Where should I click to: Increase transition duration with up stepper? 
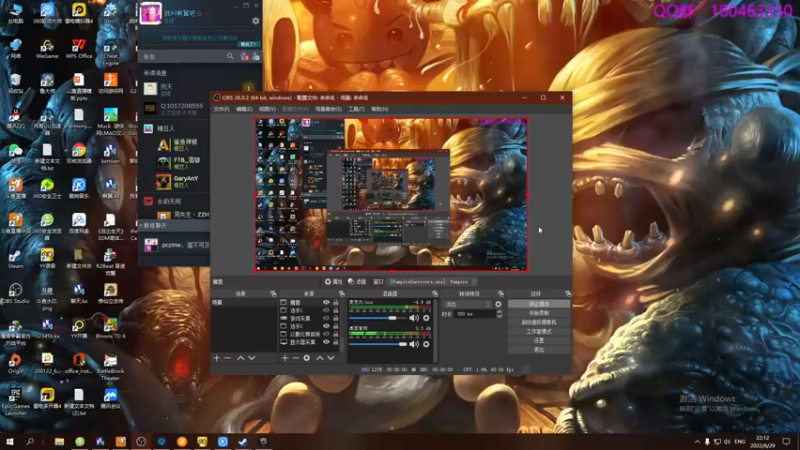(499, 312)
